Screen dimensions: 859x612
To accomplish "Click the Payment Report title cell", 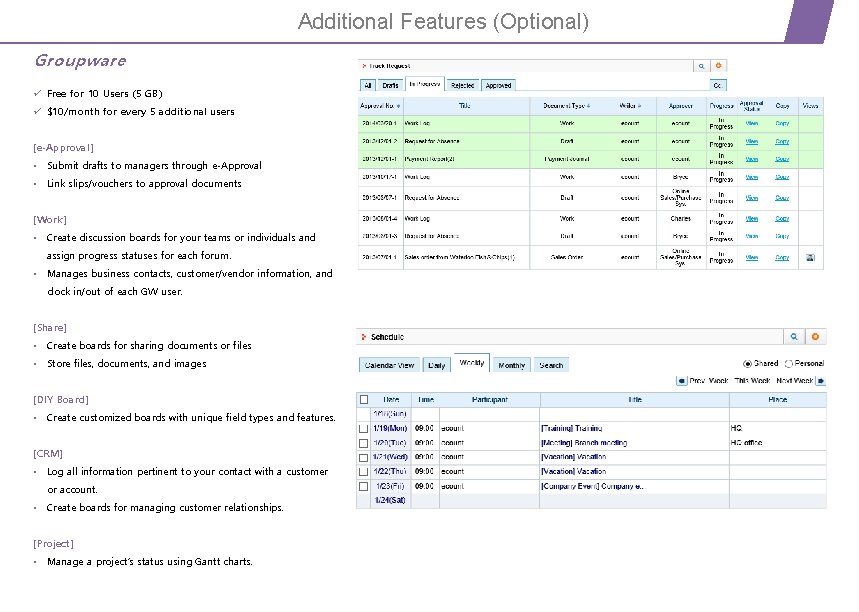I will pyautogui.click(x=466, y=159).
